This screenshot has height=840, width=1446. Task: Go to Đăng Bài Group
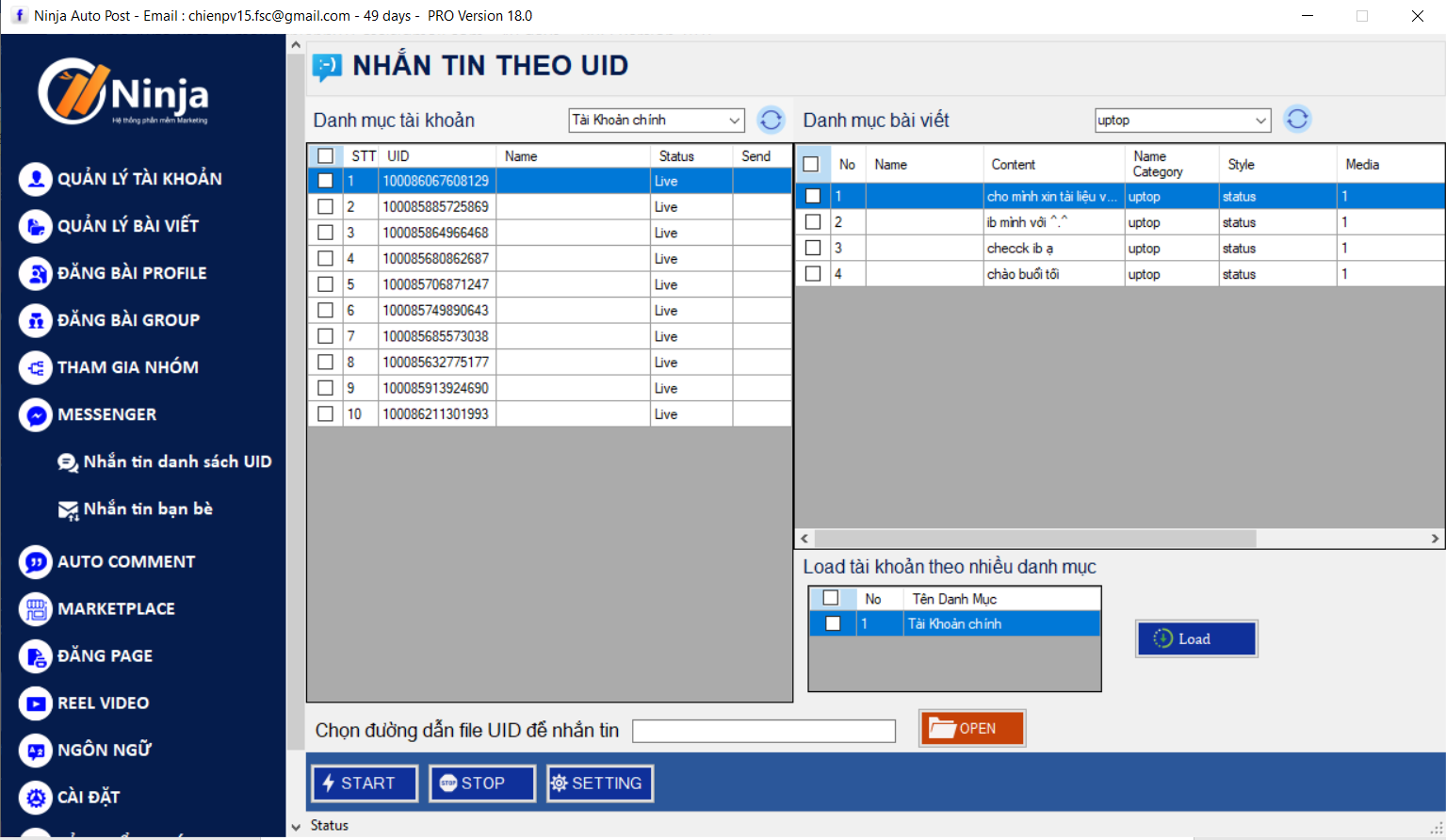point(128,320)
